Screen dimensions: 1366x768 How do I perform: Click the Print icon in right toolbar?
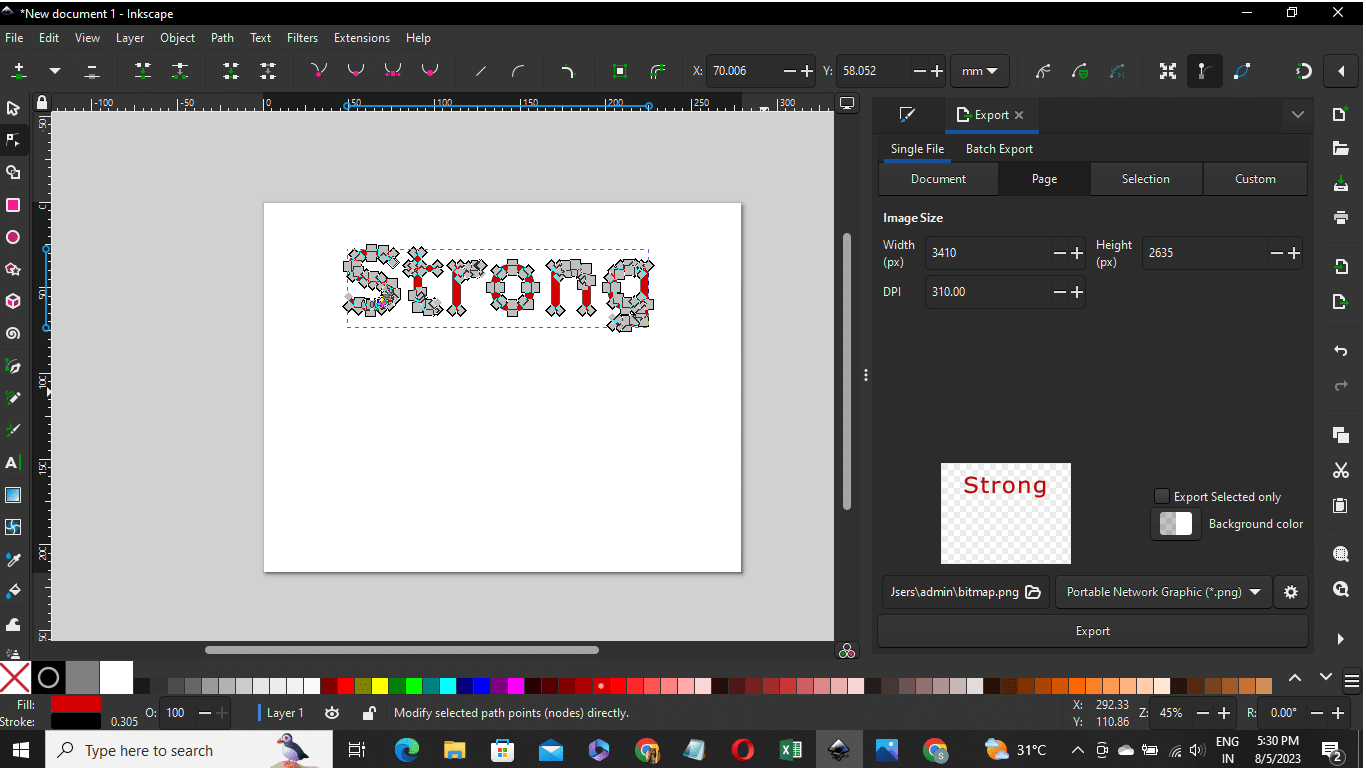(x=1341, y=217)
